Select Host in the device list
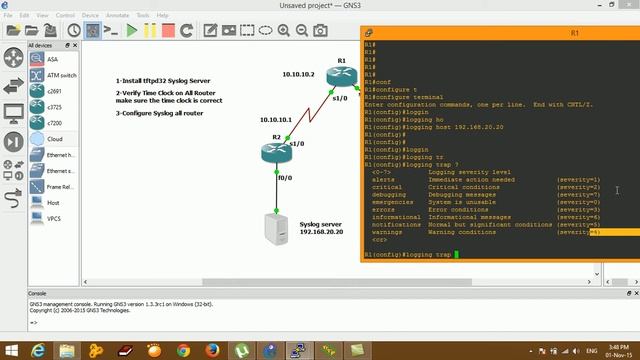Viewport: 640px width, 360px height. coord(53,203)
